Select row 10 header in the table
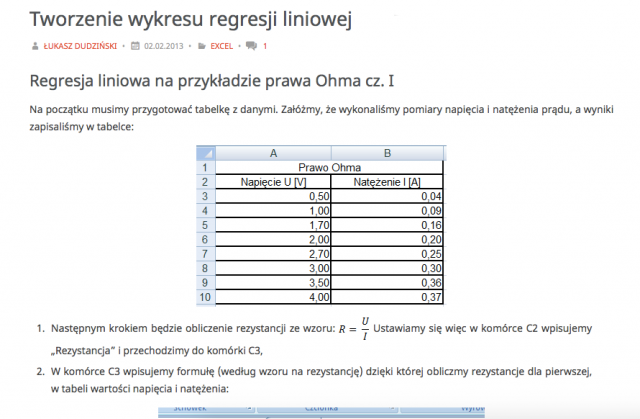This screenshot has width=640, height=419. click(x=206, y=297)
